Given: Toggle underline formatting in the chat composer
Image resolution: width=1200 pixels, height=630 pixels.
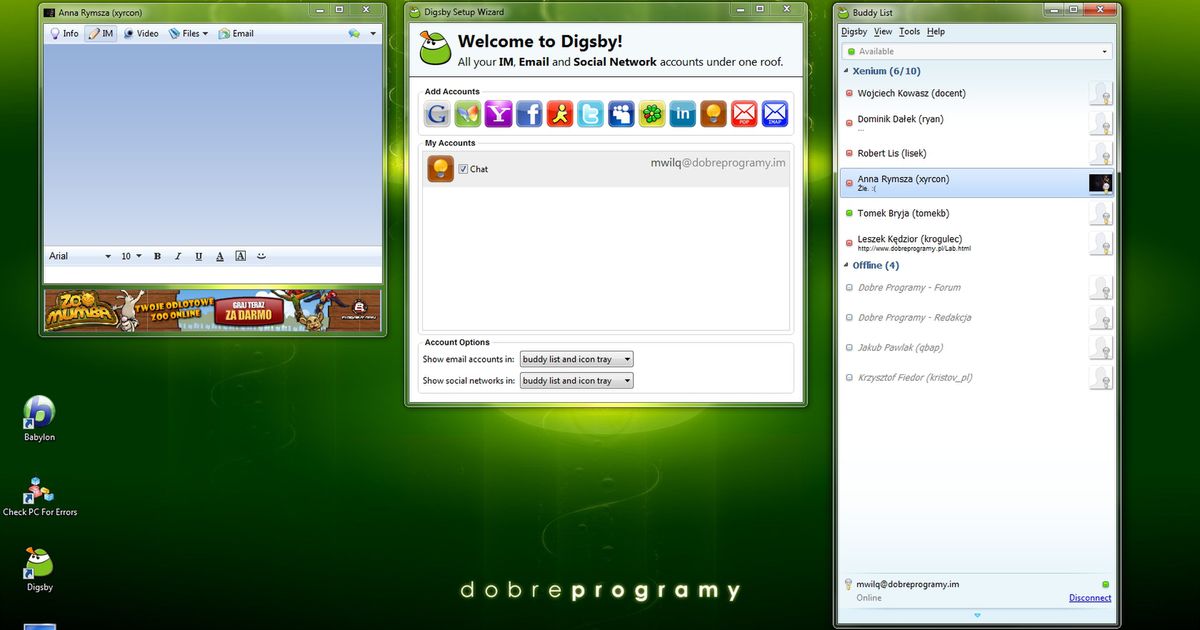Looking at the screenshot, I should coord(198,256).
